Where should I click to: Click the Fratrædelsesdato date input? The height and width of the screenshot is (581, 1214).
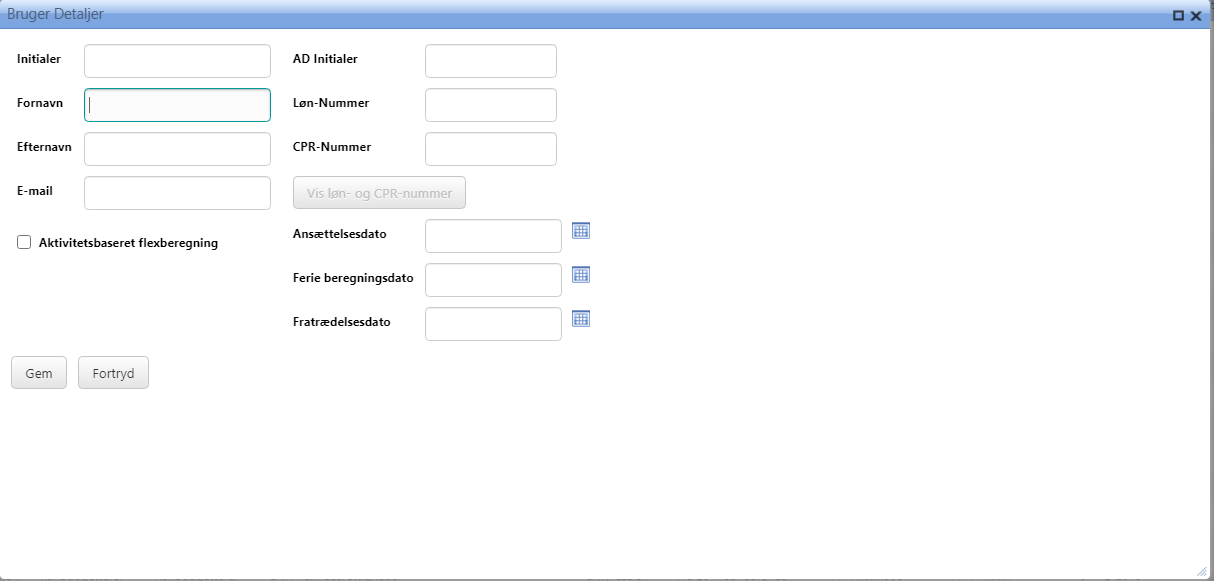pyautogui.click(x=493, y=324)
